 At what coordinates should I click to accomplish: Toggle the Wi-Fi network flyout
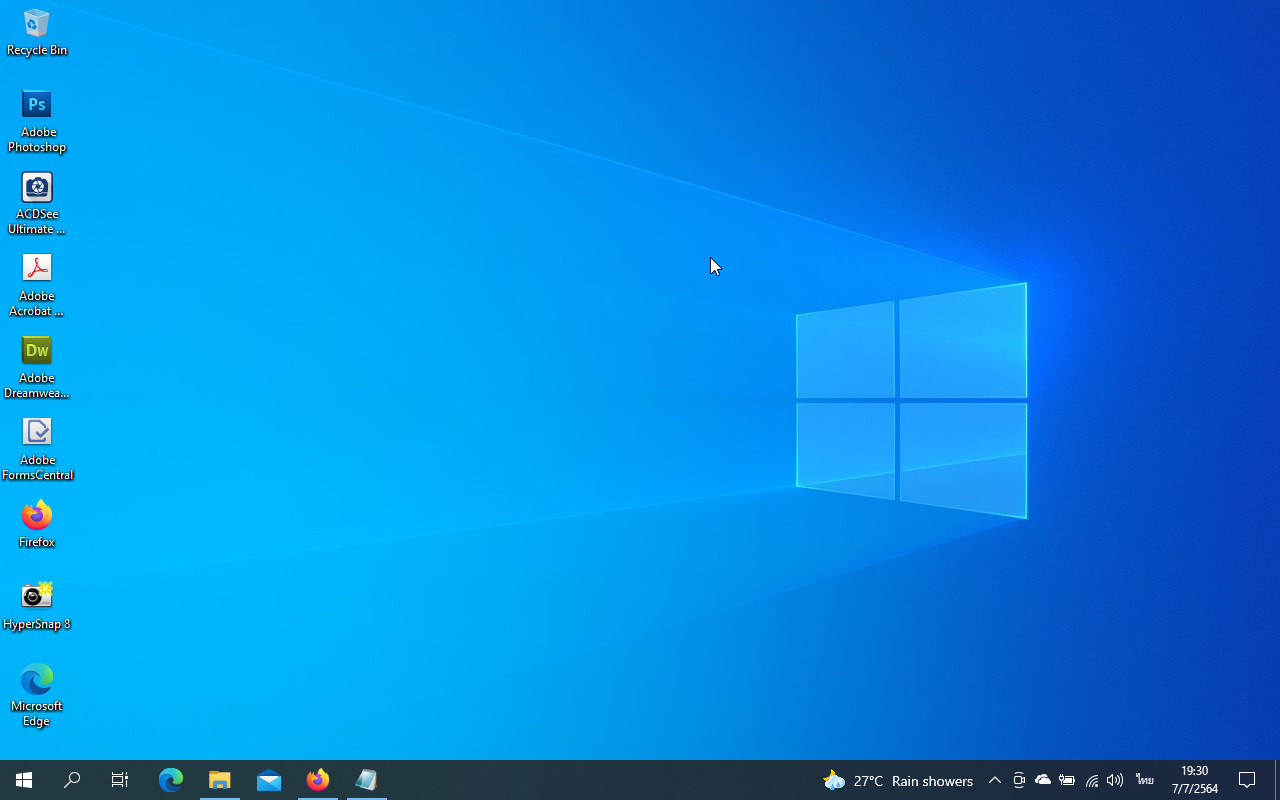pyautogui.click(x=1091, y=780)
